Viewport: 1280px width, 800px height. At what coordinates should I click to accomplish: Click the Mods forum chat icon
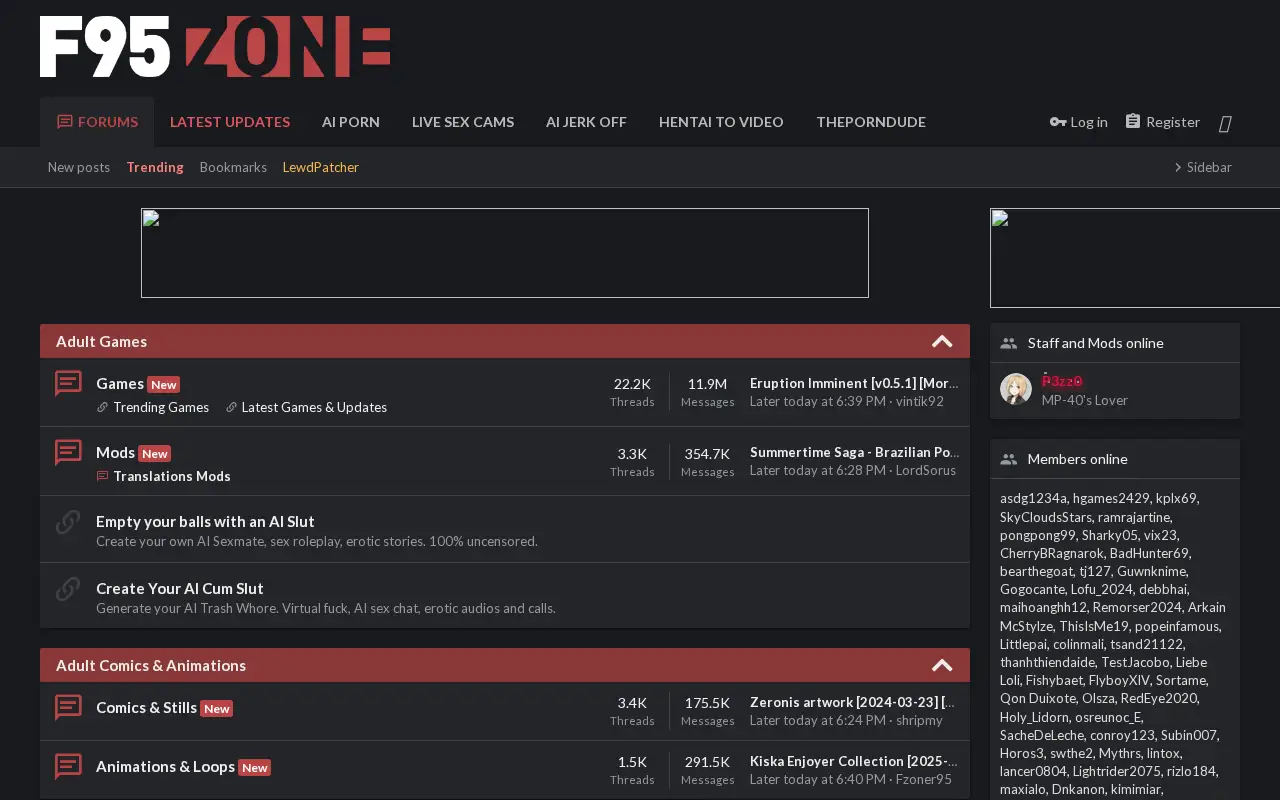68,452
